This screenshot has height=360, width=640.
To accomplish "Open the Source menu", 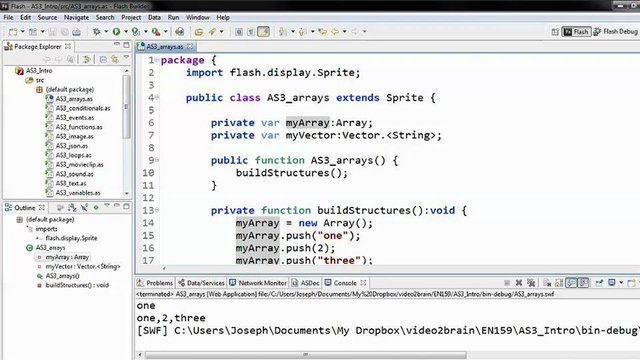I will pyautogui.click(x=47, y=18).
